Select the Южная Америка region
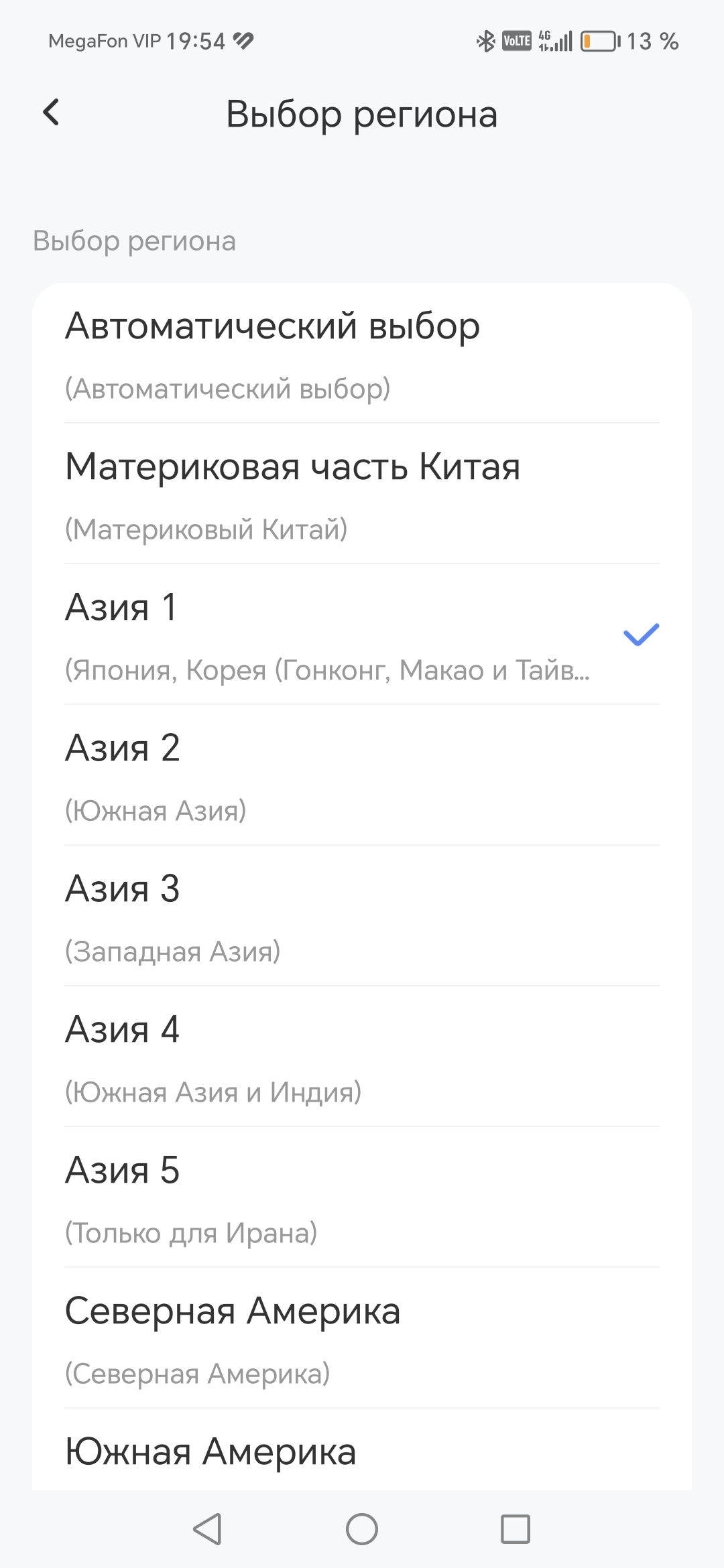 click(x=362, y=1453)
